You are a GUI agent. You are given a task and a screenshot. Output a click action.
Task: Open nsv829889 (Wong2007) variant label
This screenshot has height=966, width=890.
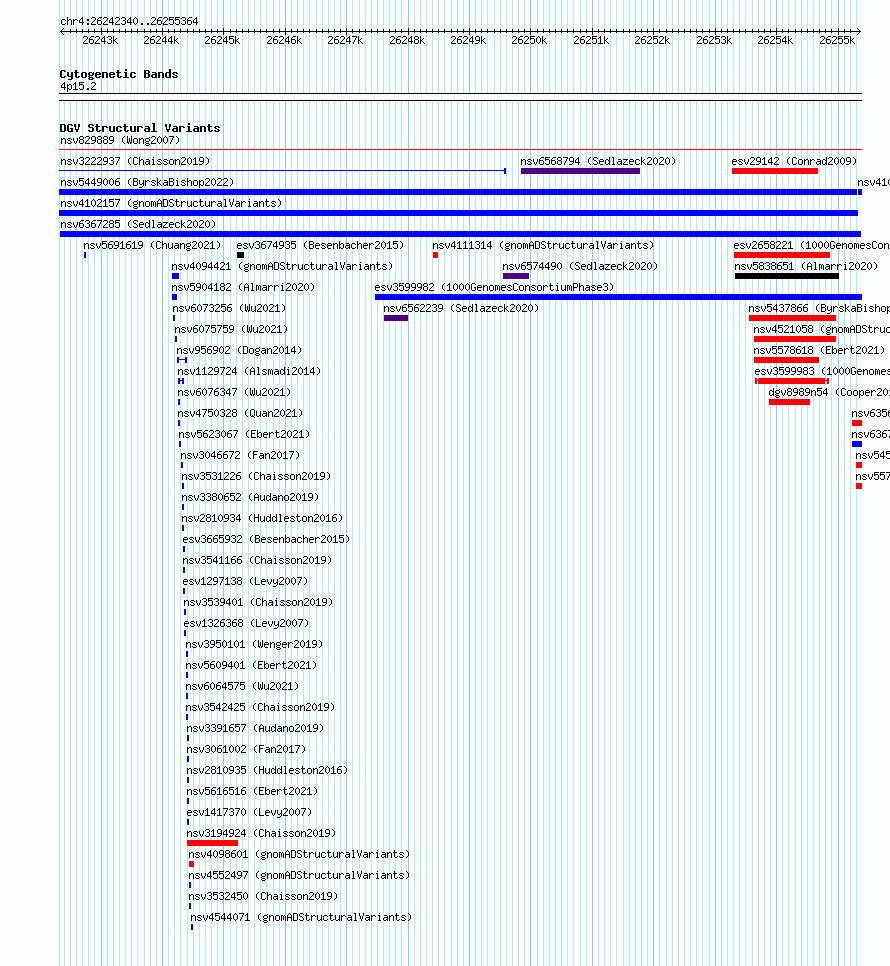tap(120, 140)
